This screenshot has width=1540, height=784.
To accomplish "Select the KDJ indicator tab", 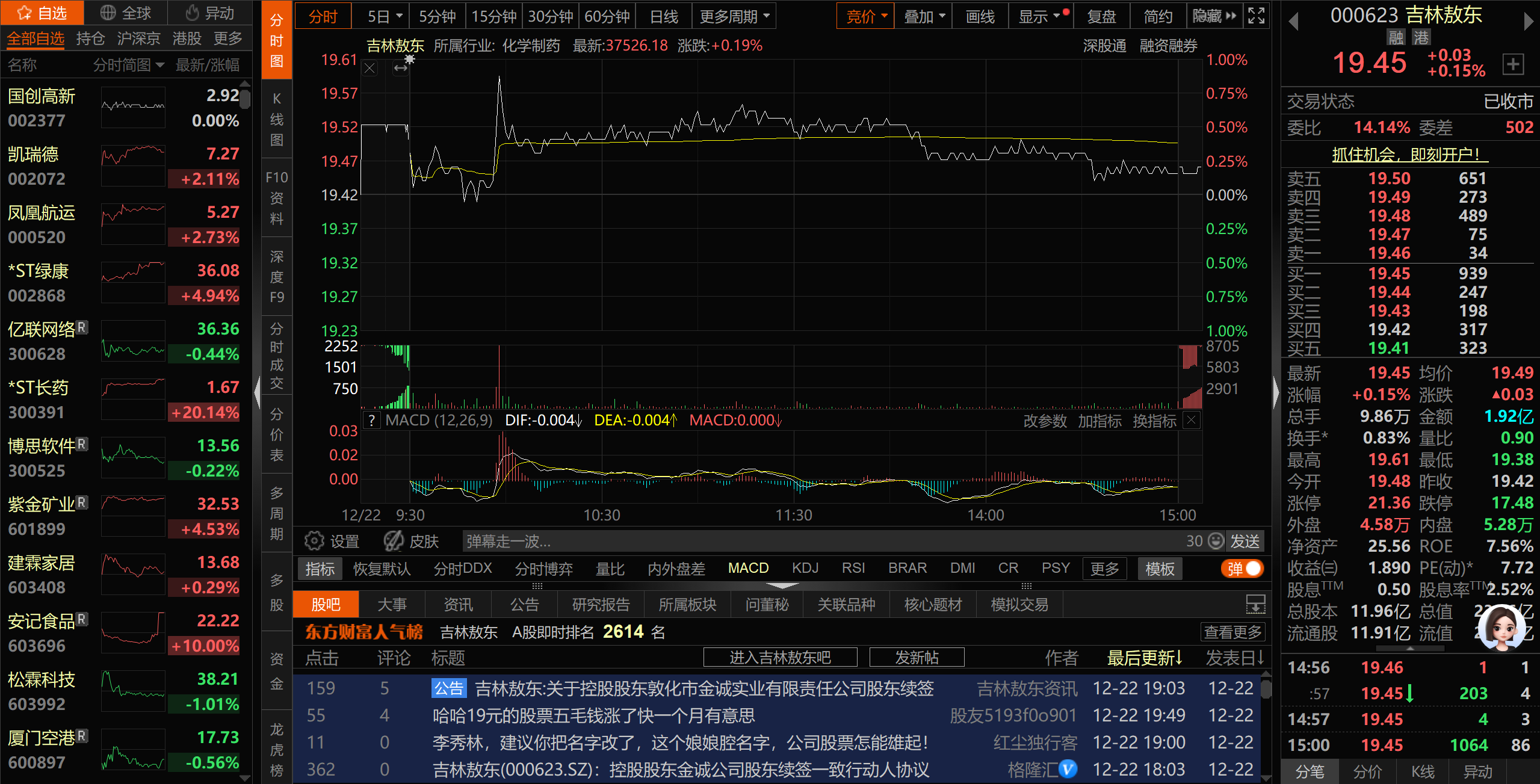I will pyautogui.click(x=805, y=569).
